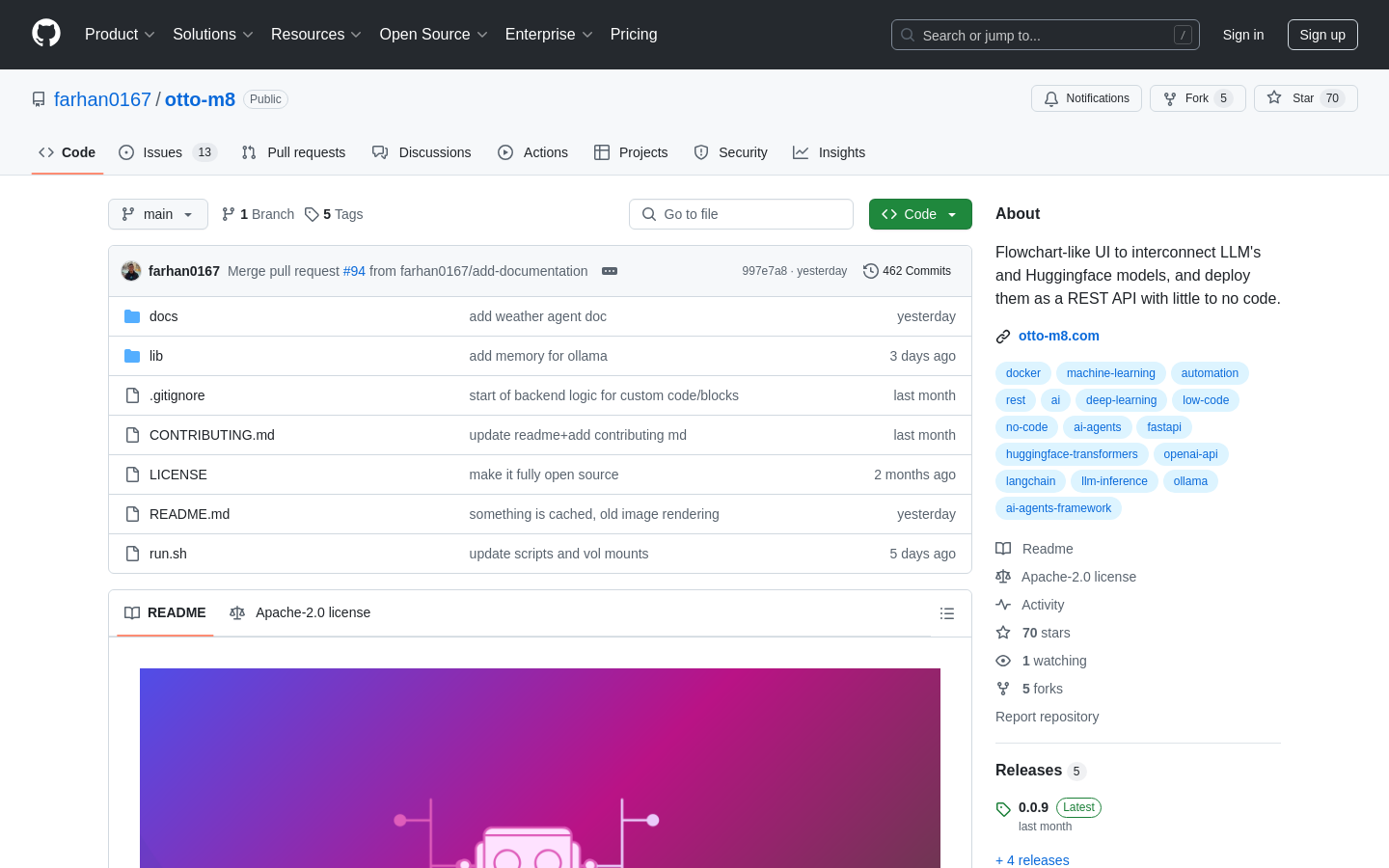
Task: Focus the Search or jump to field
Action: click(1045, 35)
